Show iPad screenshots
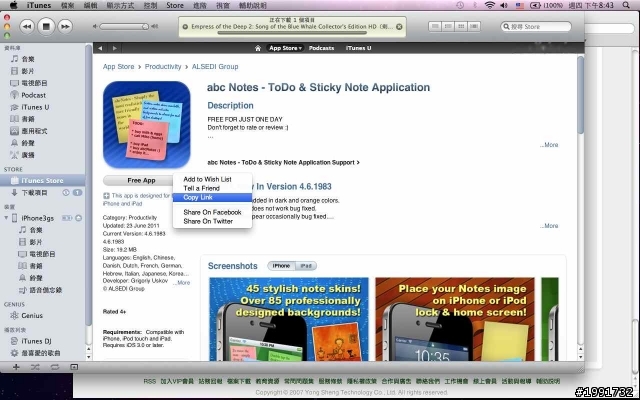 tap(306, 266)
